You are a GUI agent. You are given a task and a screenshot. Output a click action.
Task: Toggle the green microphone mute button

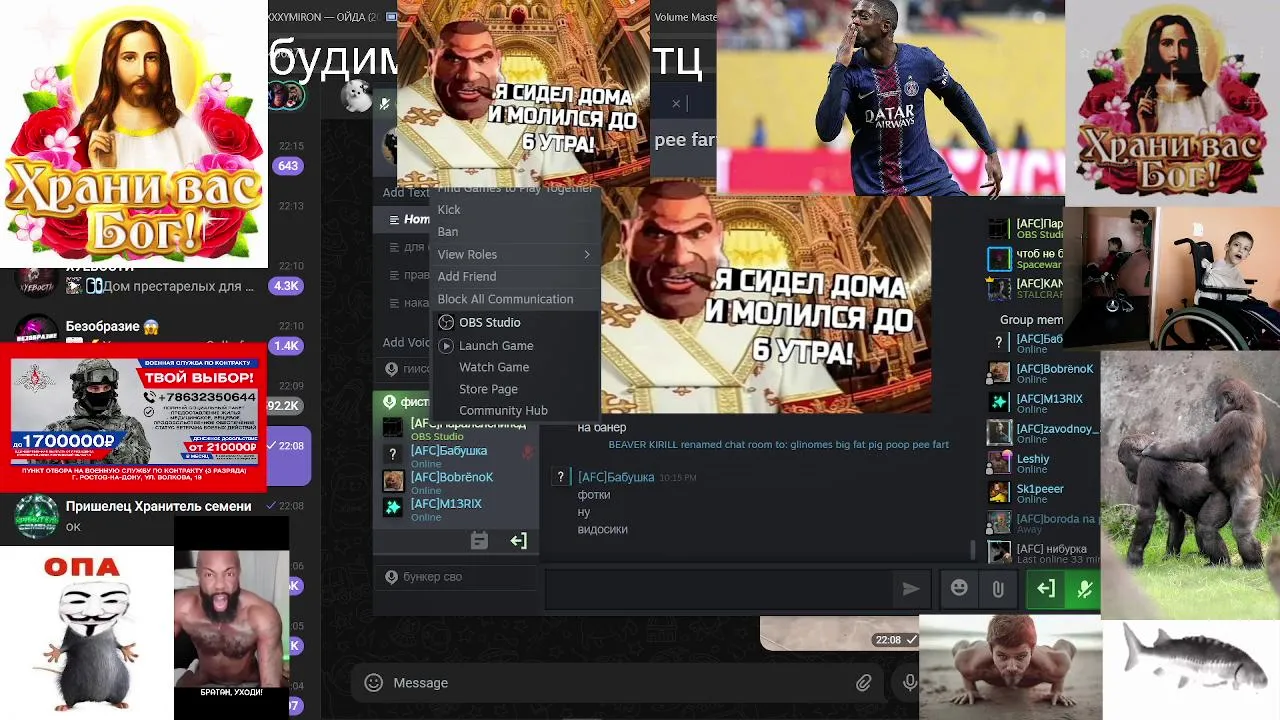(x=1083, y=589)
